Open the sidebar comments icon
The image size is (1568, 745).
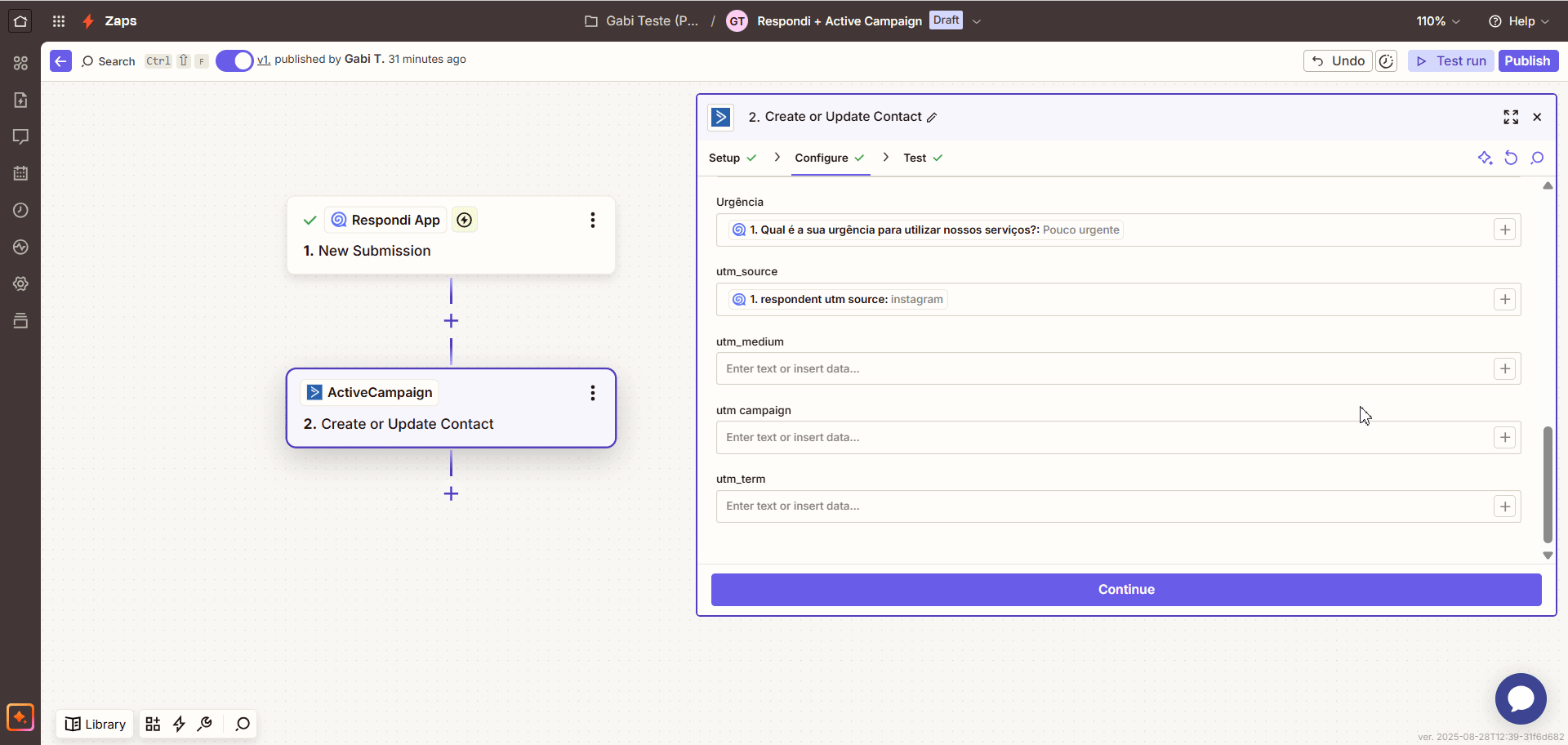20,136
